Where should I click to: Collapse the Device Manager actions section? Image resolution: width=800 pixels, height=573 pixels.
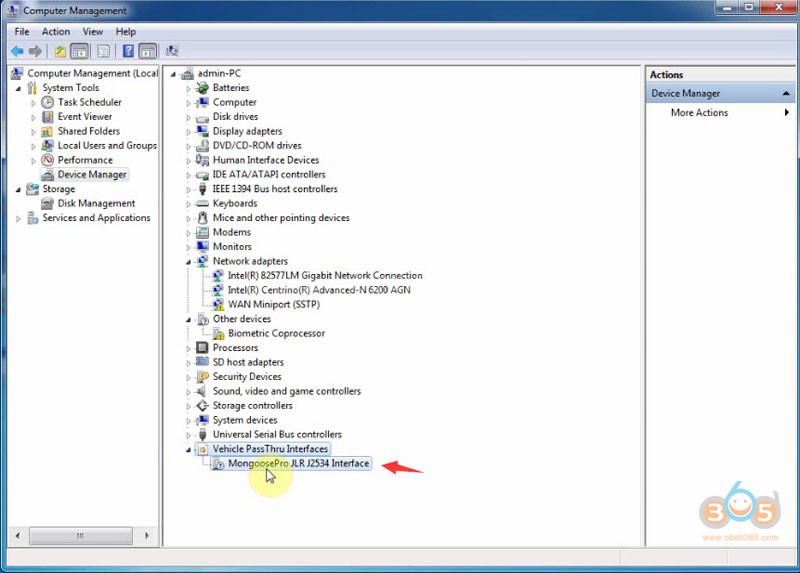(x=786, y=93)
